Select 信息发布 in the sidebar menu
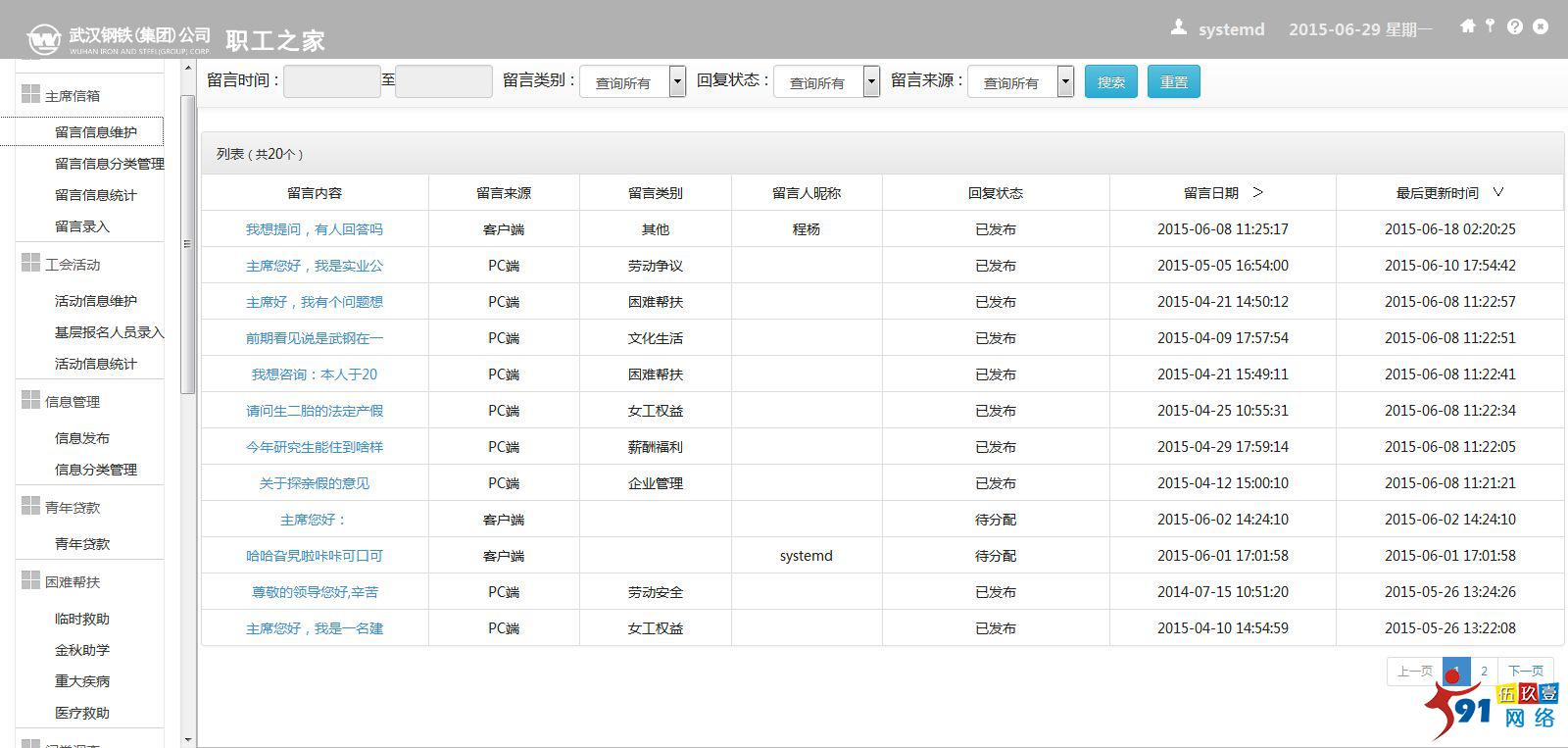Screen dimensions: 1568x748 (x=82, y=438)
